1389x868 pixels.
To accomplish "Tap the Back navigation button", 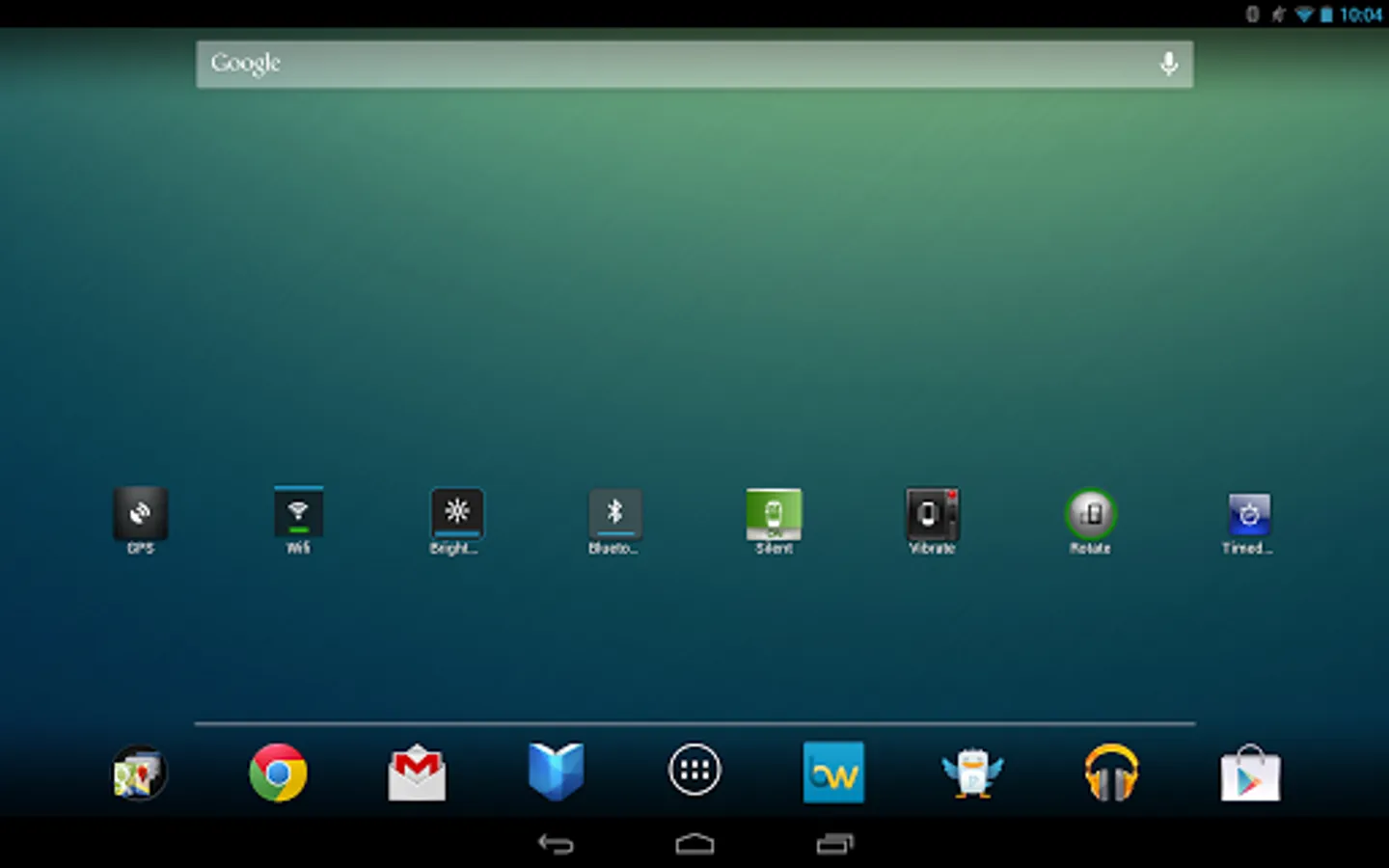I will 556,845.
